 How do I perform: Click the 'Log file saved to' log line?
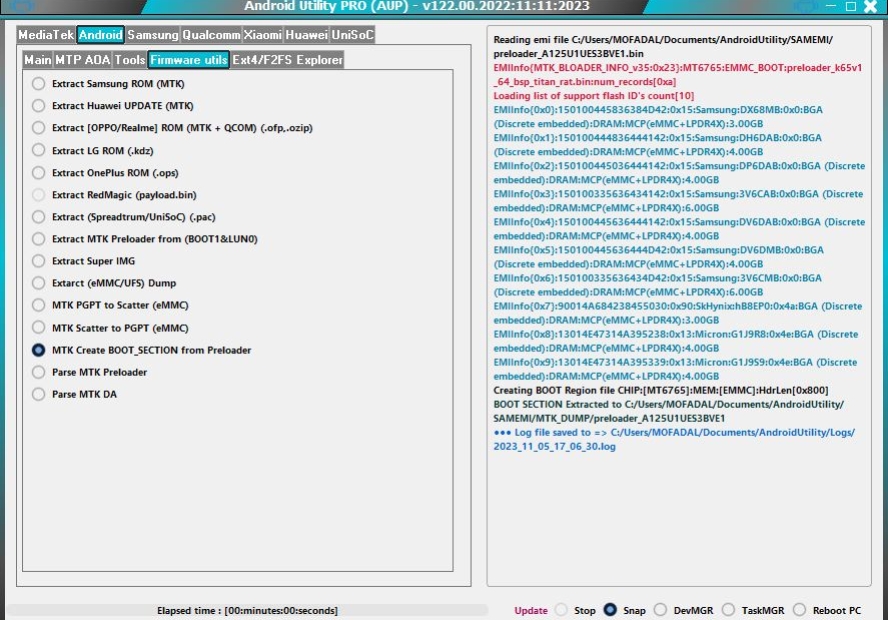pos(674,439)
